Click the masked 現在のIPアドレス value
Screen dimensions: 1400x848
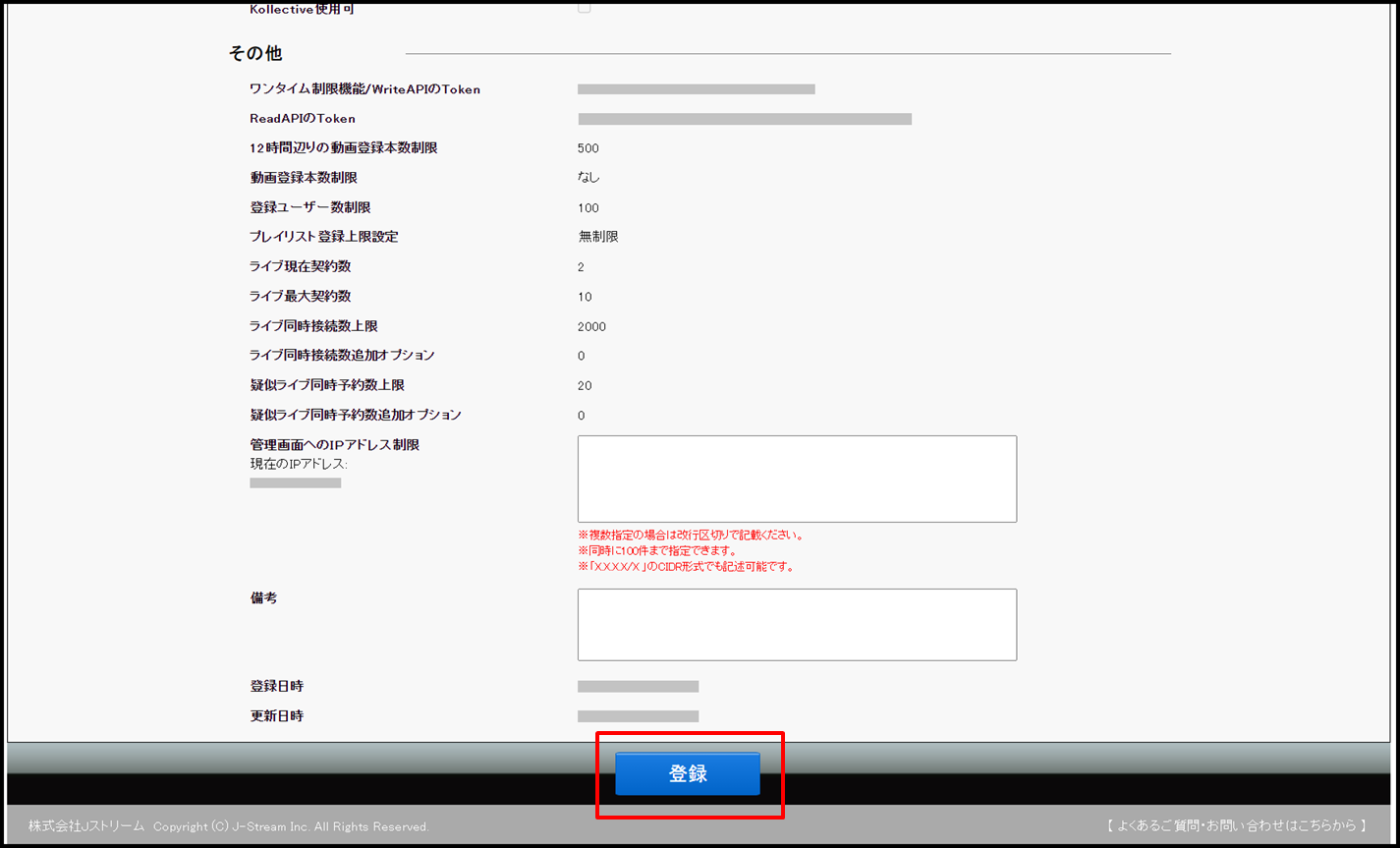[x=295, y=483]
